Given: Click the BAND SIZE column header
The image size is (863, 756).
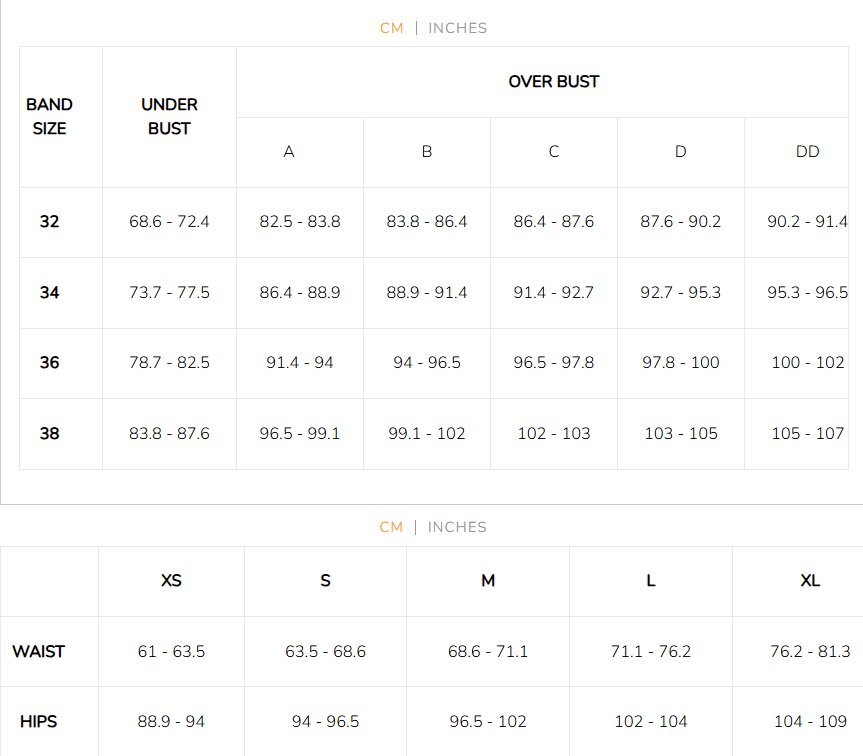Looking at the screenshot, I should tap(49, 116).
